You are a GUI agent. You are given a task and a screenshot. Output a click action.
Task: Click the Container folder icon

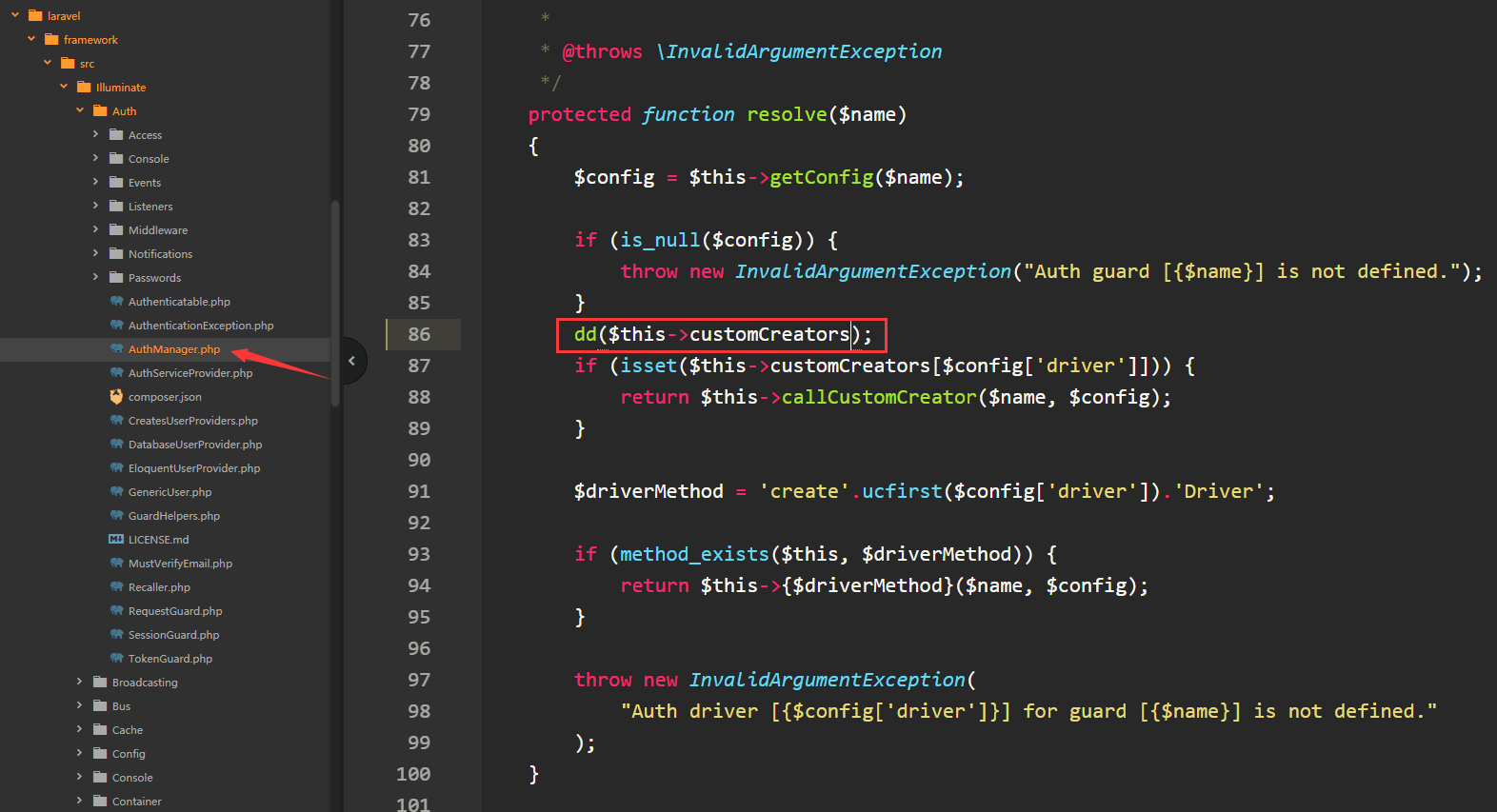click(x=100, y=801)
